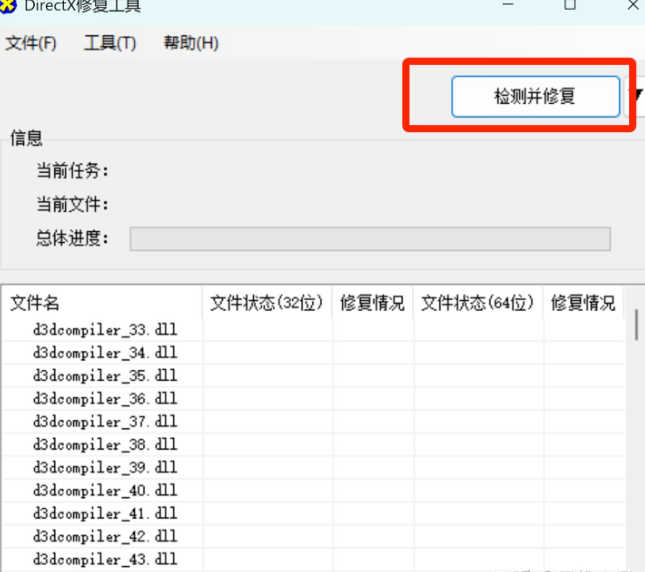This screenshot has width=645, height=572.
Task: Maximize the DirectX修复工具 window
Action: pos(570,5)
